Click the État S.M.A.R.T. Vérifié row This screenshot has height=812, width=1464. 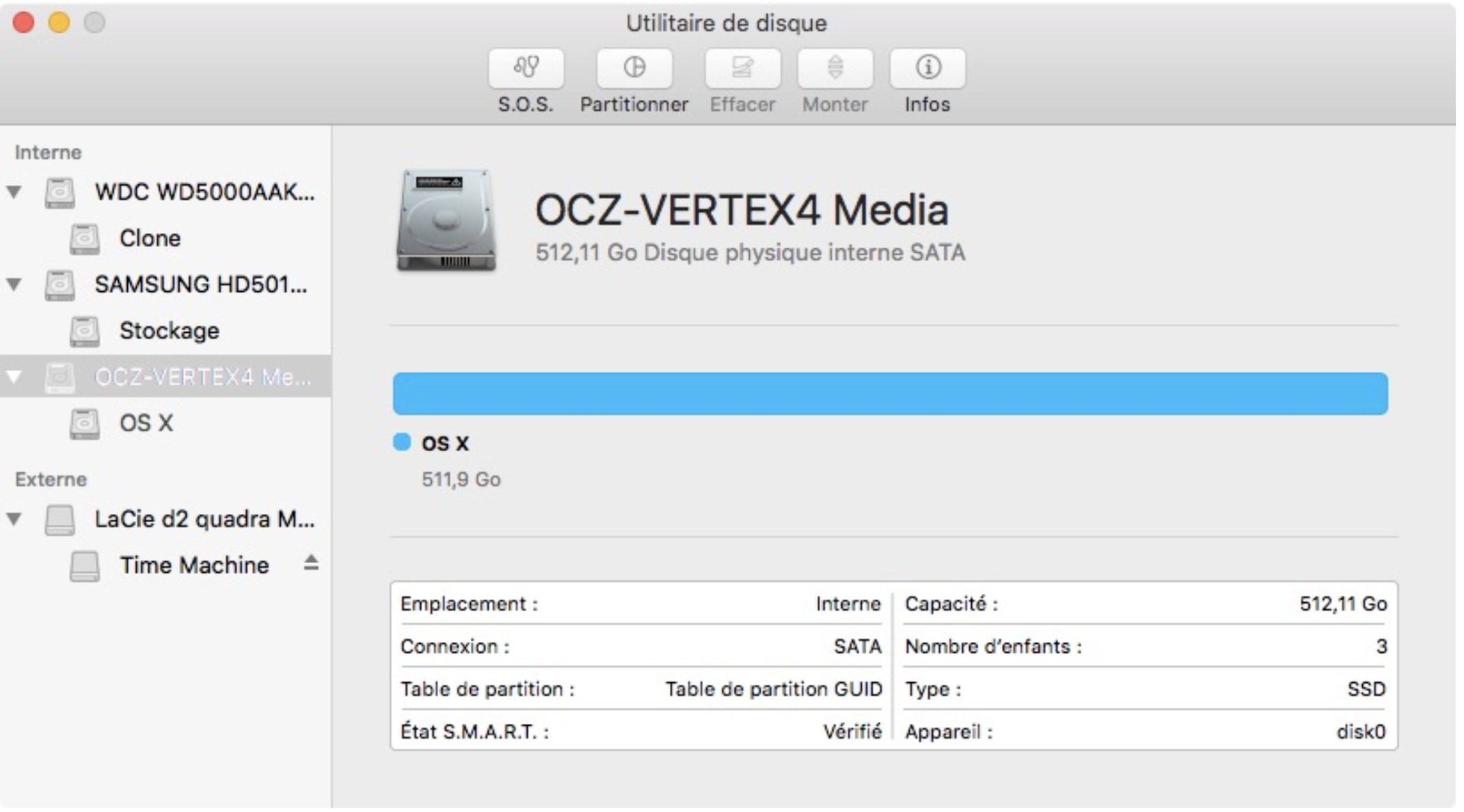[x=640, y=732]
